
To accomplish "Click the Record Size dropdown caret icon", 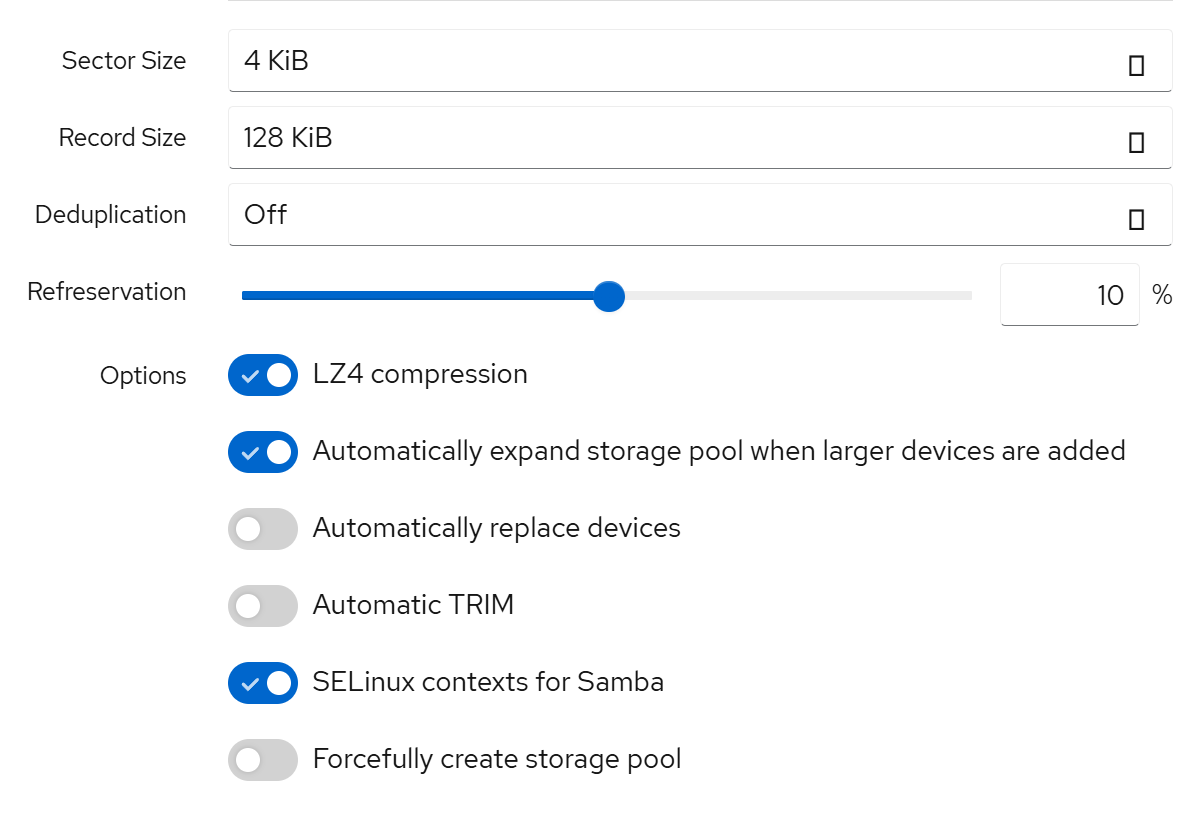I will [x=1136, y=143].
